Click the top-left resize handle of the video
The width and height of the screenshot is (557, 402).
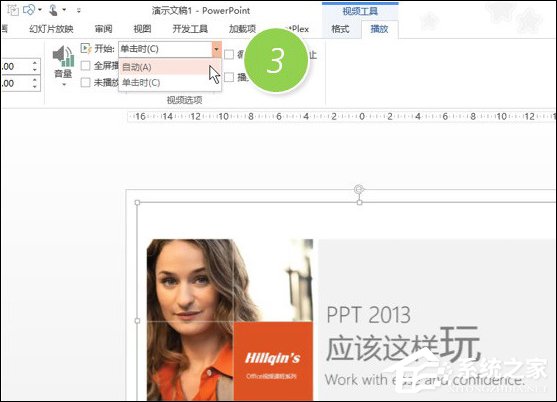click(x=137, y=202)
